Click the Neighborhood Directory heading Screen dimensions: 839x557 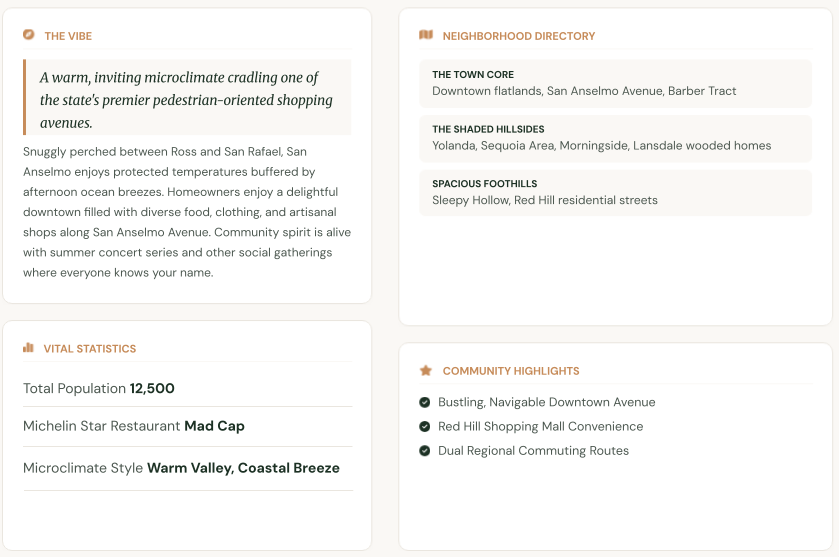pyautogui.click(x=518, y=36)
